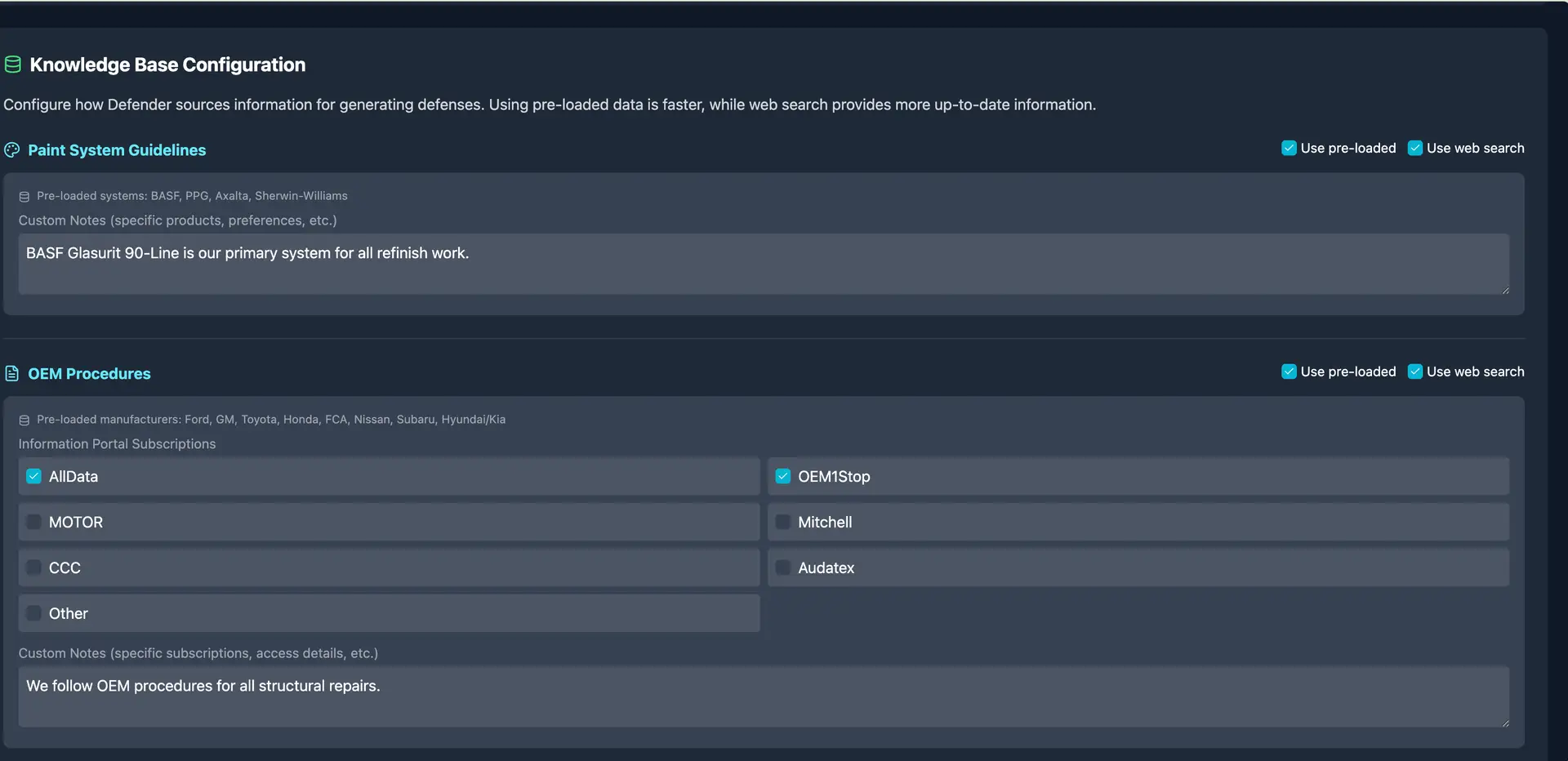The height and width of the screenshot is (761, 1568).
Task: Click the Paint System Guidelines heading
Action: click(x=117, y=150)
